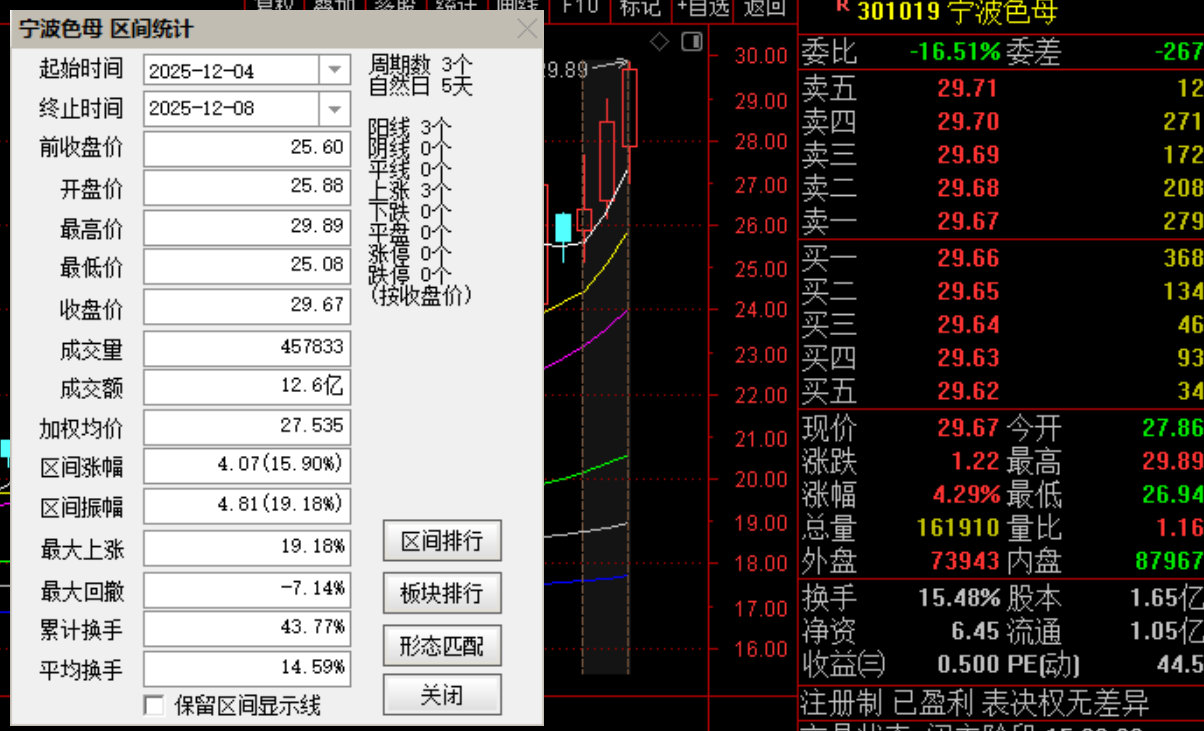The width and height of the screenshot is (1204, 731).
Task: Click the 买二 price 29.65
Action: (x=968, y=292)
